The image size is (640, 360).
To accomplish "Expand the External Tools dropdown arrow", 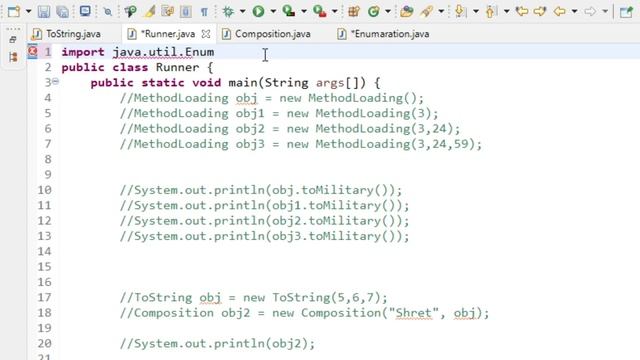I will coord(334,11).
